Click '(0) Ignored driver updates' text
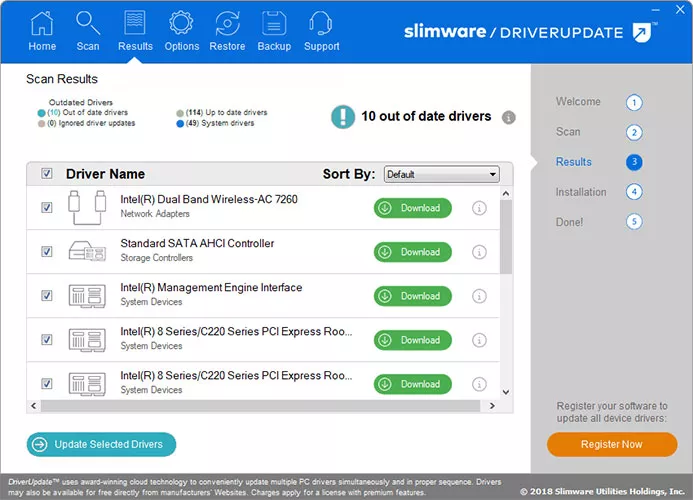 91,123
